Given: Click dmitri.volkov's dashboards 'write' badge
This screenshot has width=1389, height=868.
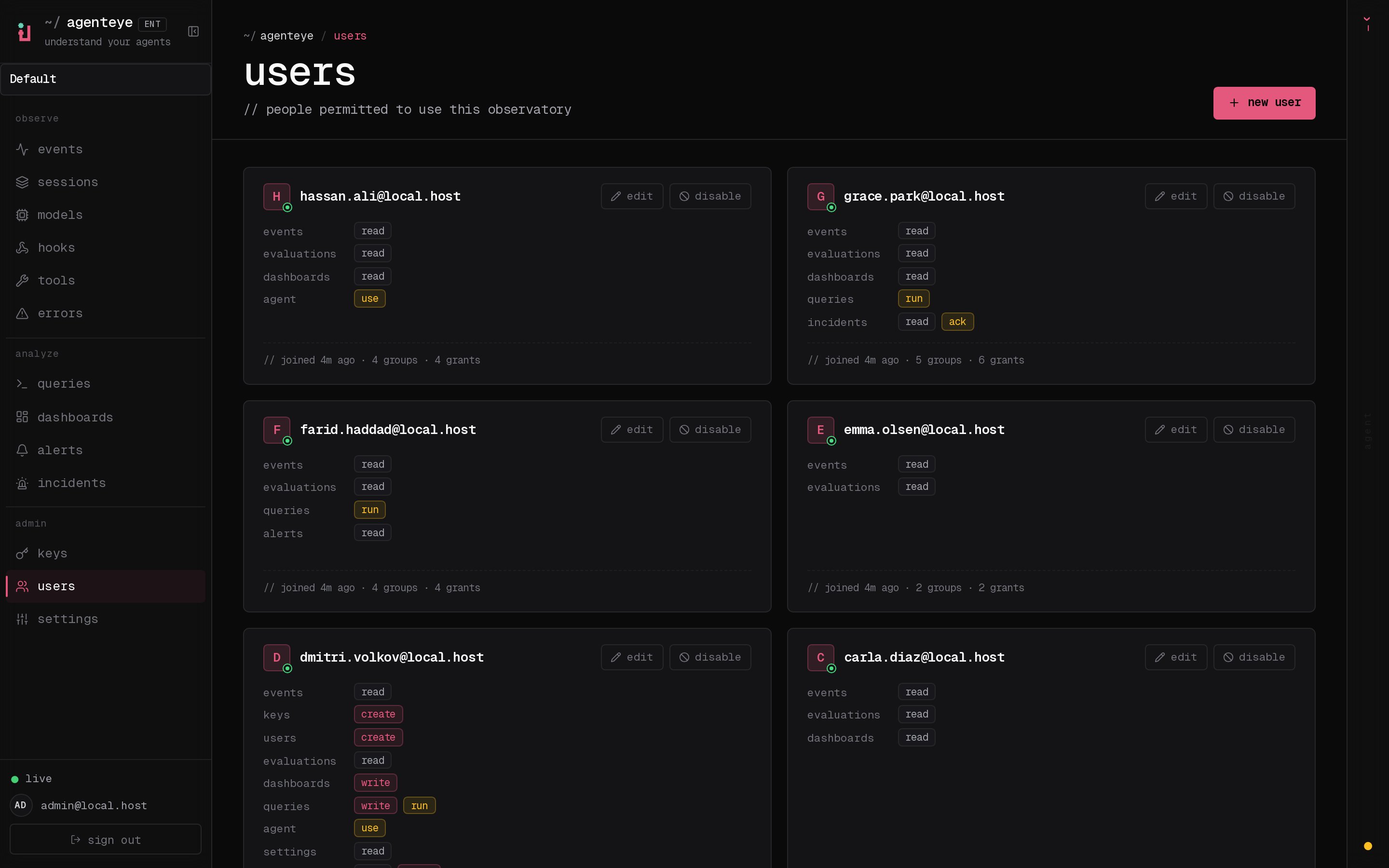Looking at the screenshot, I should tap(375, 783).
